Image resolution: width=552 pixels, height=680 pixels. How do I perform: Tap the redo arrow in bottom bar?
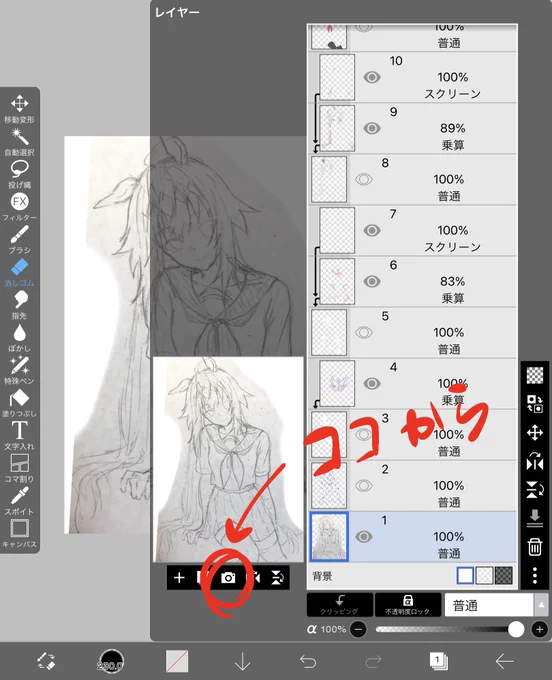pyautogui.click(x=373, y=661)
